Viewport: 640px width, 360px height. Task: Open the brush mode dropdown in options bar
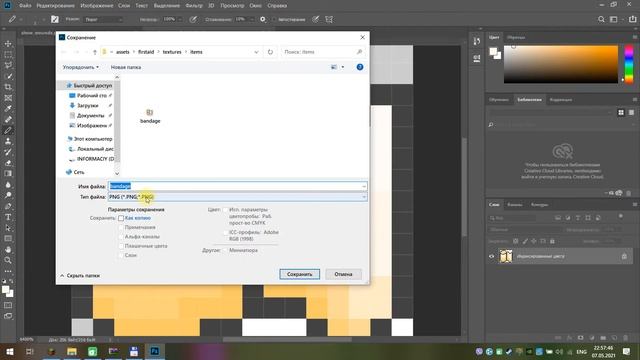(103, 19)
